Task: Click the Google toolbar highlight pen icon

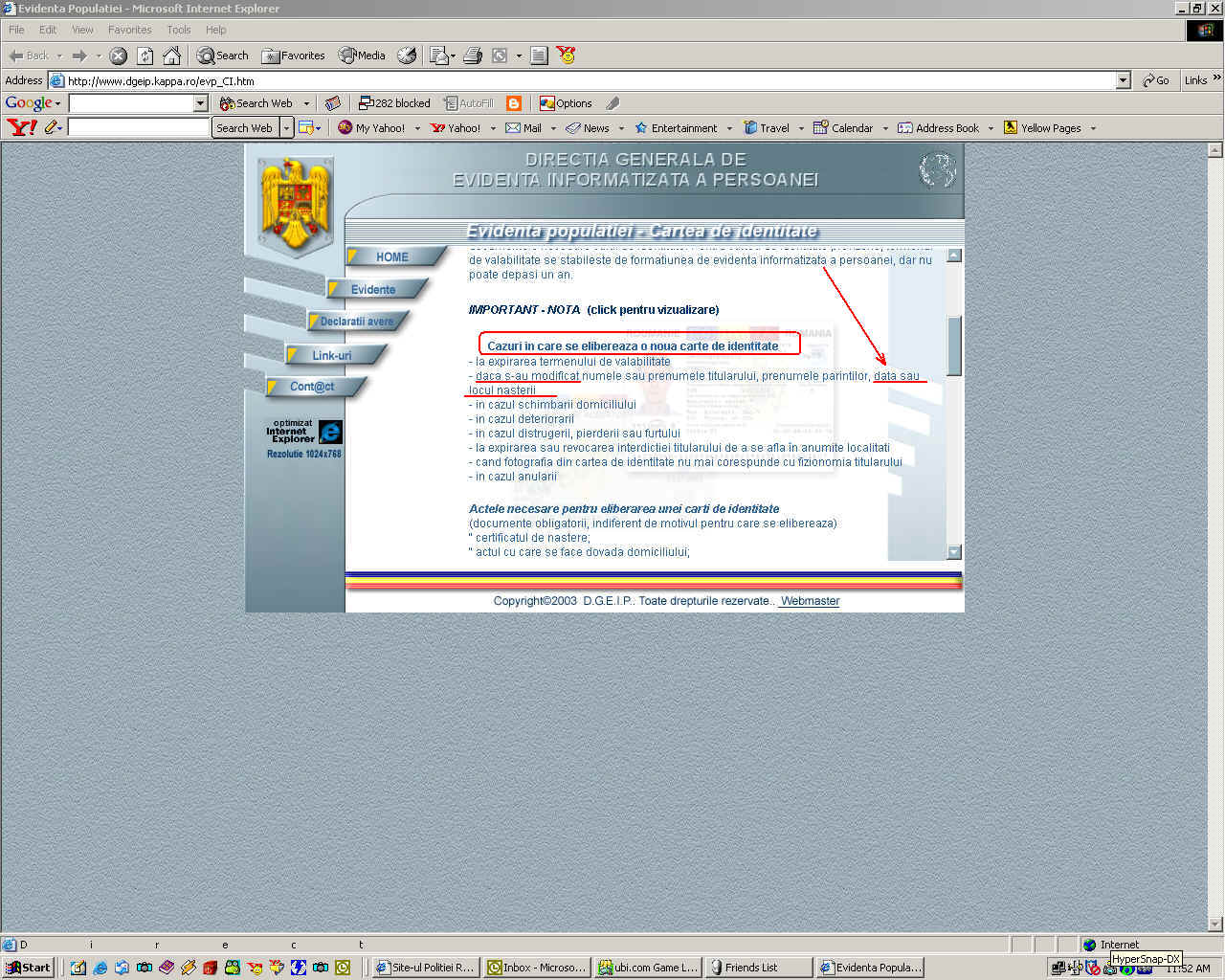Action: 612,103
